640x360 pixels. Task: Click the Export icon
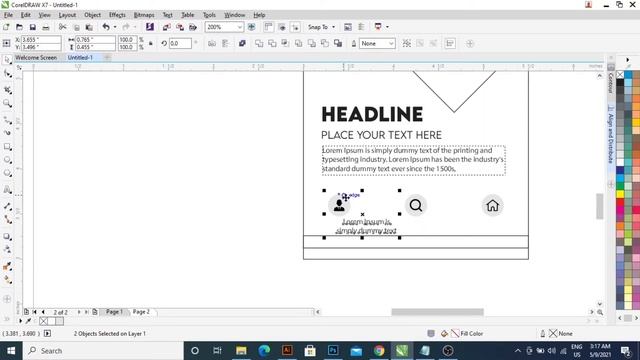pos(180,27)
